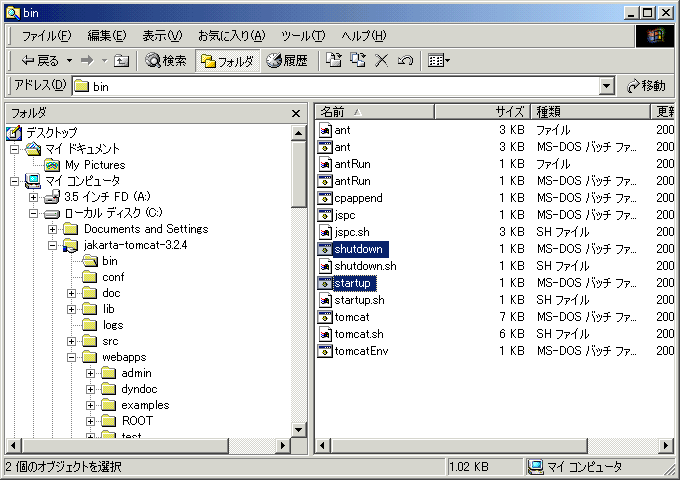Expand the lib folder node

click(x=72, y=310)
